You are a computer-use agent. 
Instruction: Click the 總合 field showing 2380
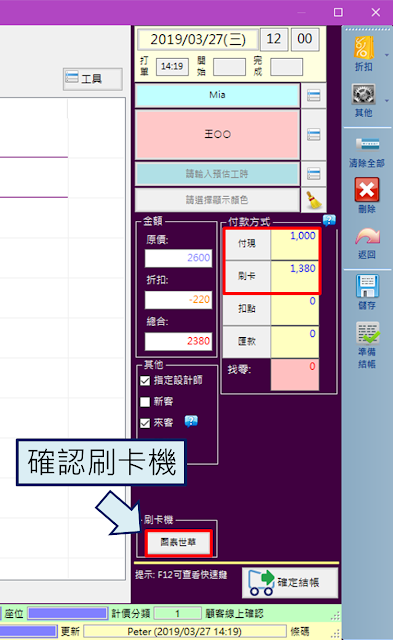pos(178,341)
